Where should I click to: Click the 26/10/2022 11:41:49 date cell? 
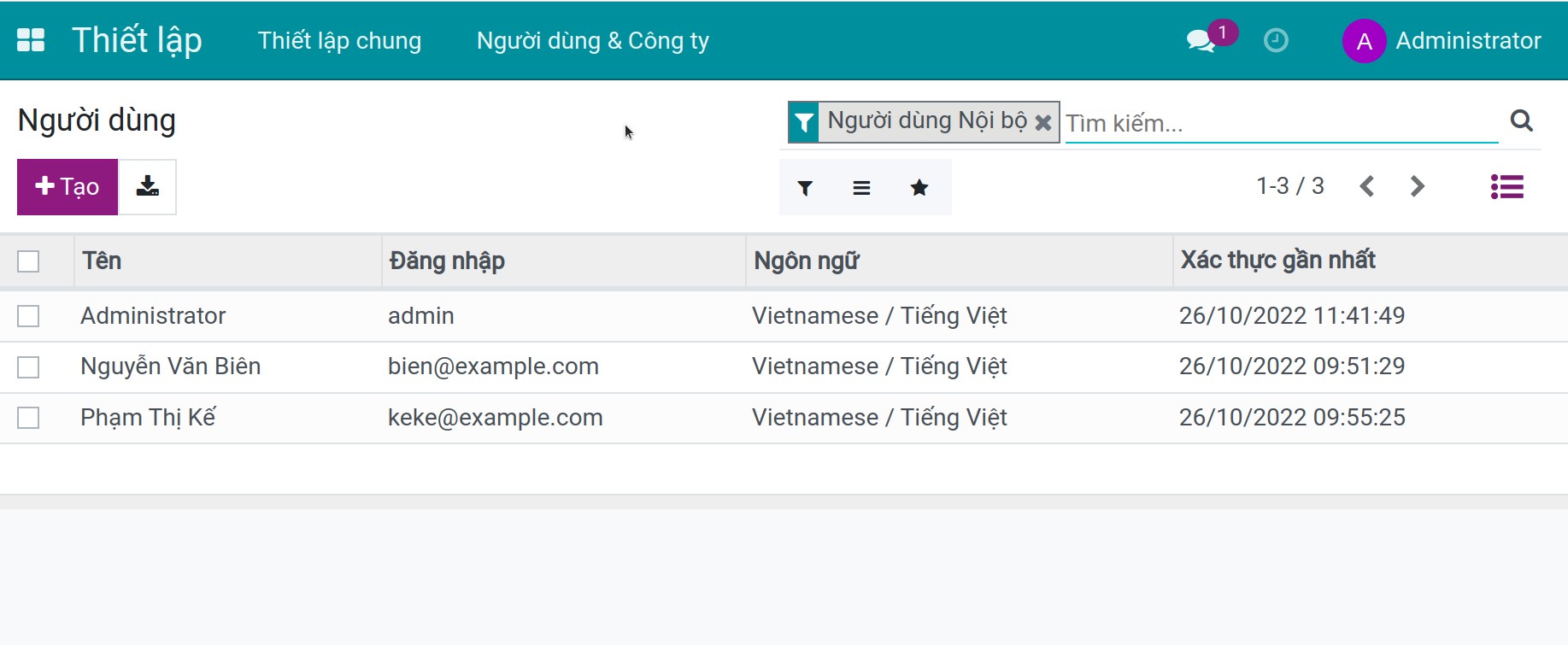(1292, 316)
